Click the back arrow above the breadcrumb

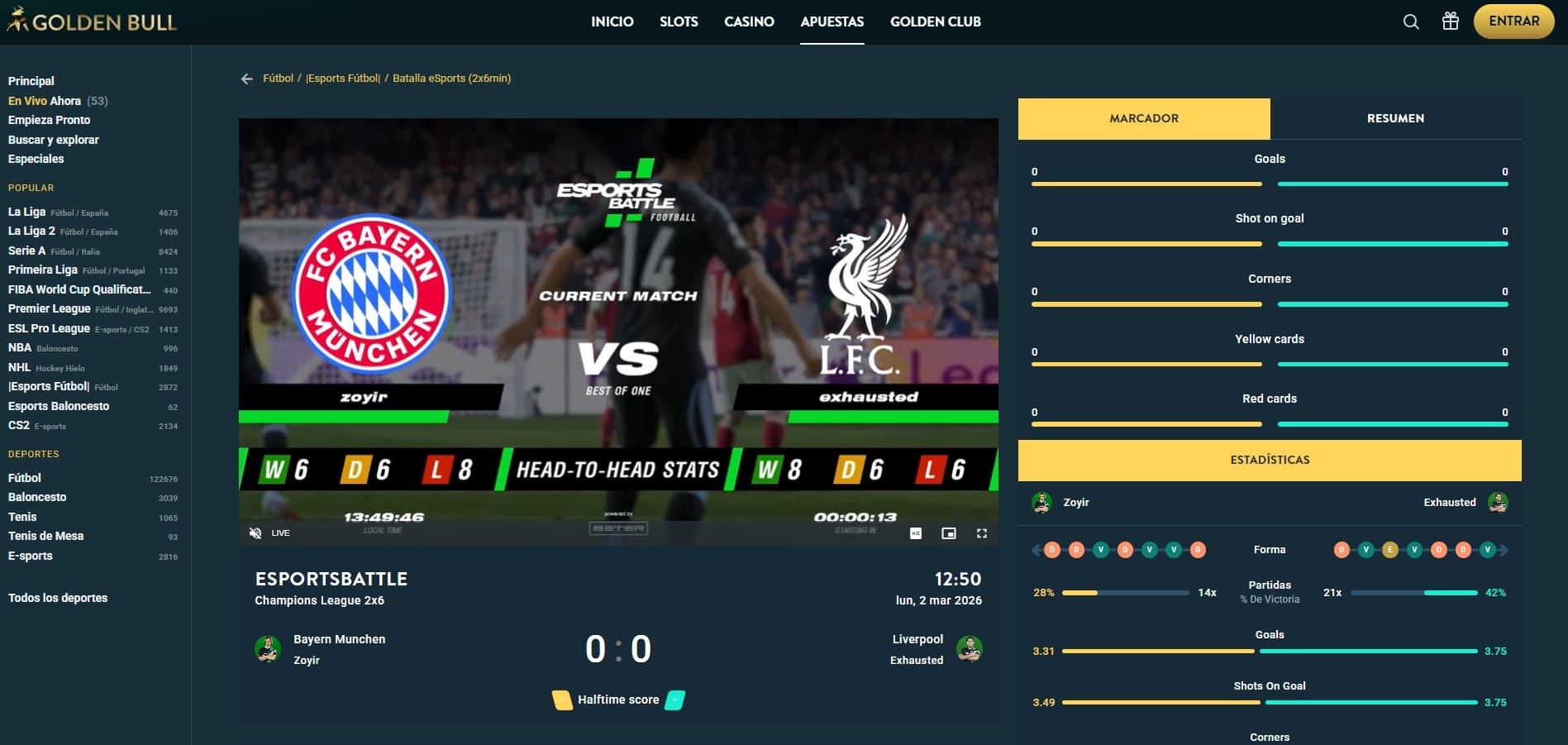pyautogui.click(x=245, y=78)
